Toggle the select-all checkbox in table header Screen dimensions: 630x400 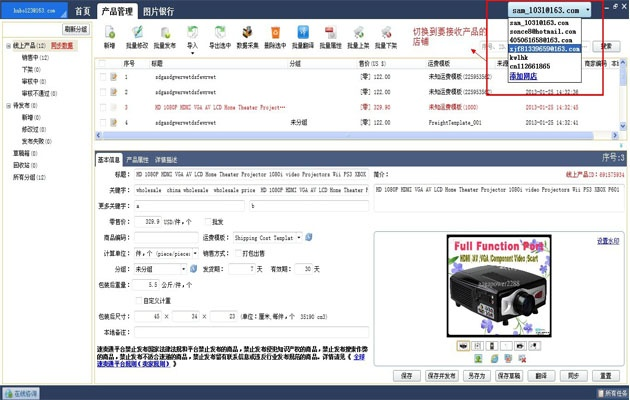click(102, 63)
